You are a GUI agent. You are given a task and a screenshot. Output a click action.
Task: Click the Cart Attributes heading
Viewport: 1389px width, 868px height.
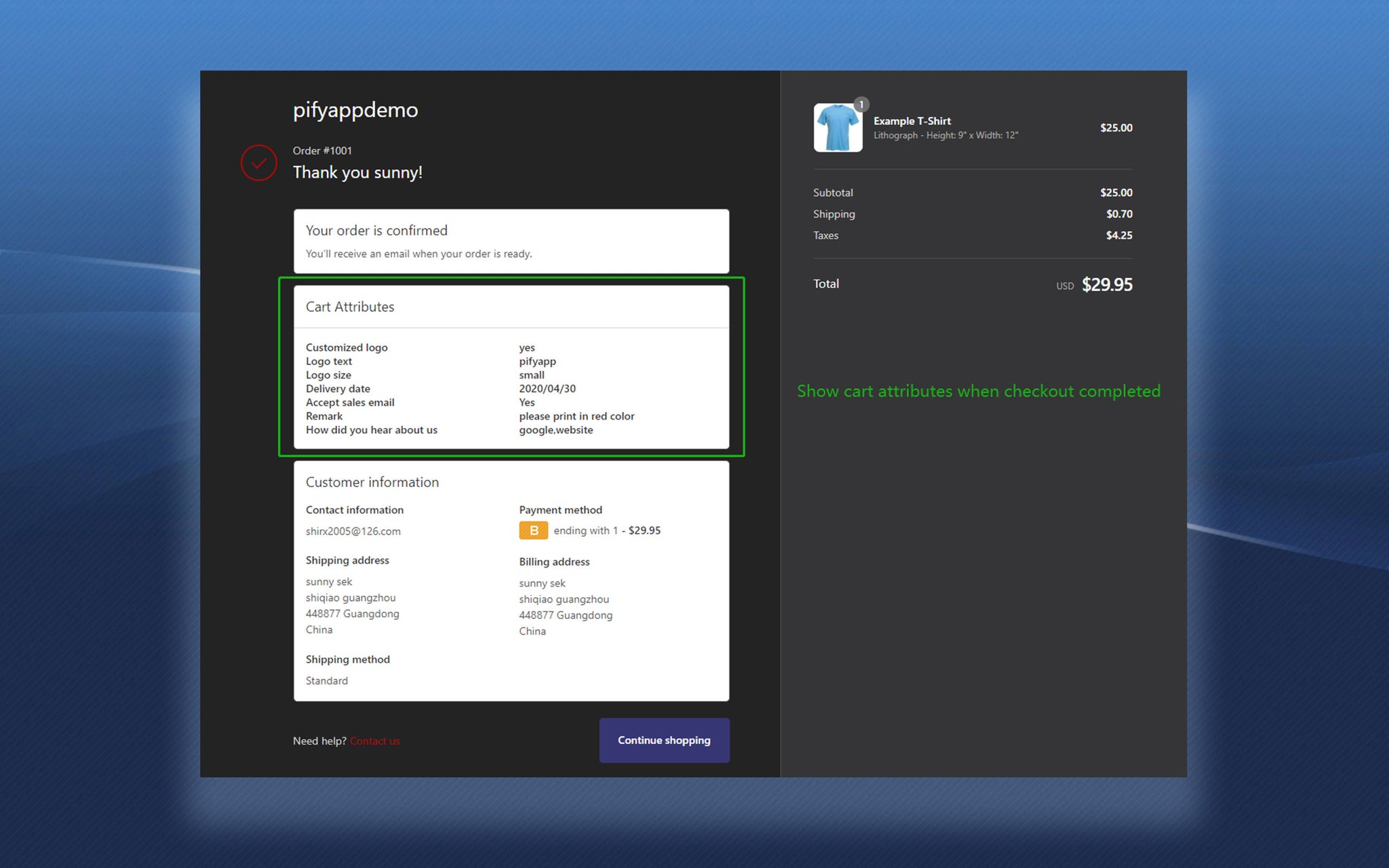coord(350,307)
